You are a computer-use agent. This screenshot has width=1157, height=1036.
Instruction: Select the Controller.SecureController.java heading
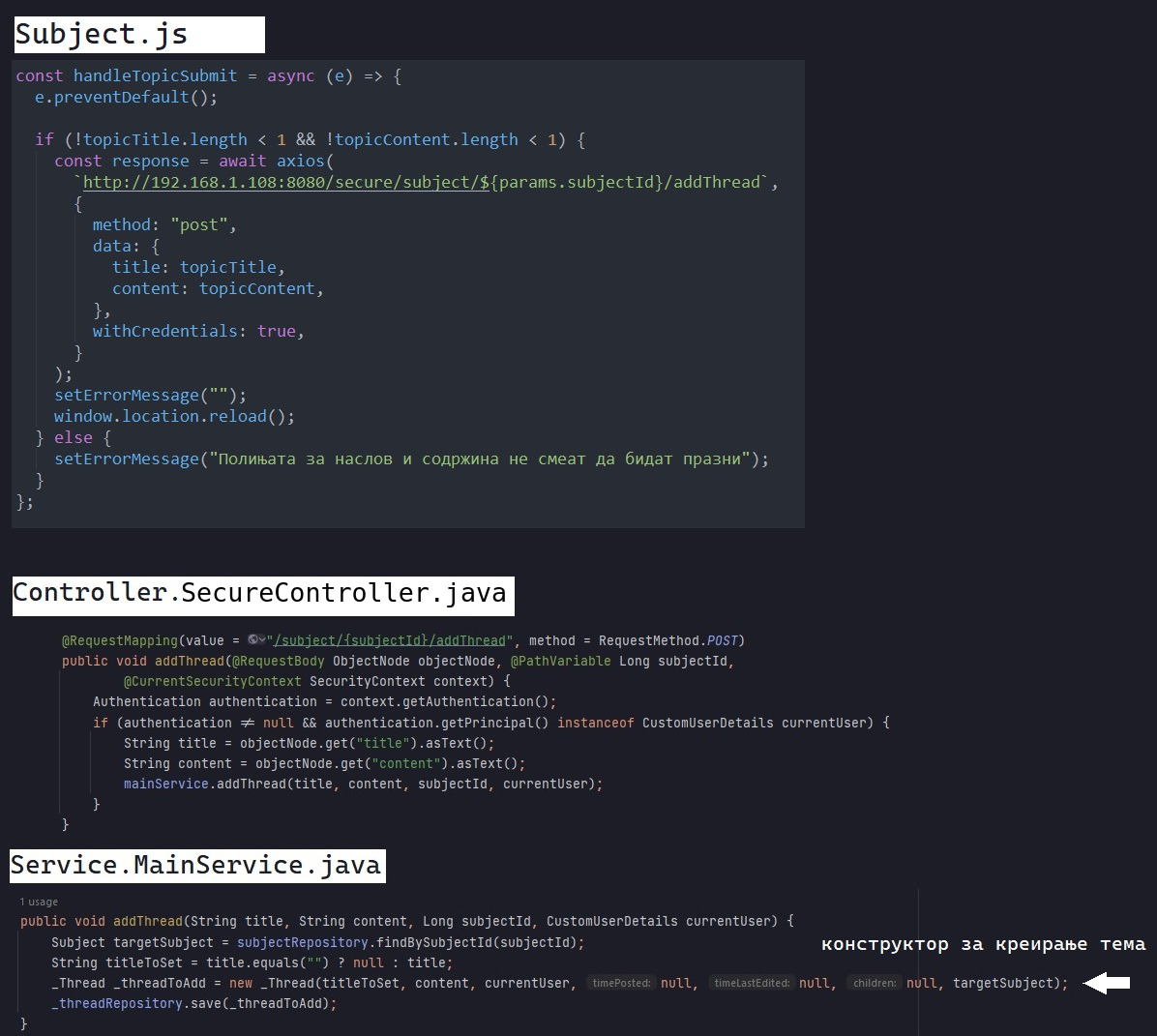point(260,593)
